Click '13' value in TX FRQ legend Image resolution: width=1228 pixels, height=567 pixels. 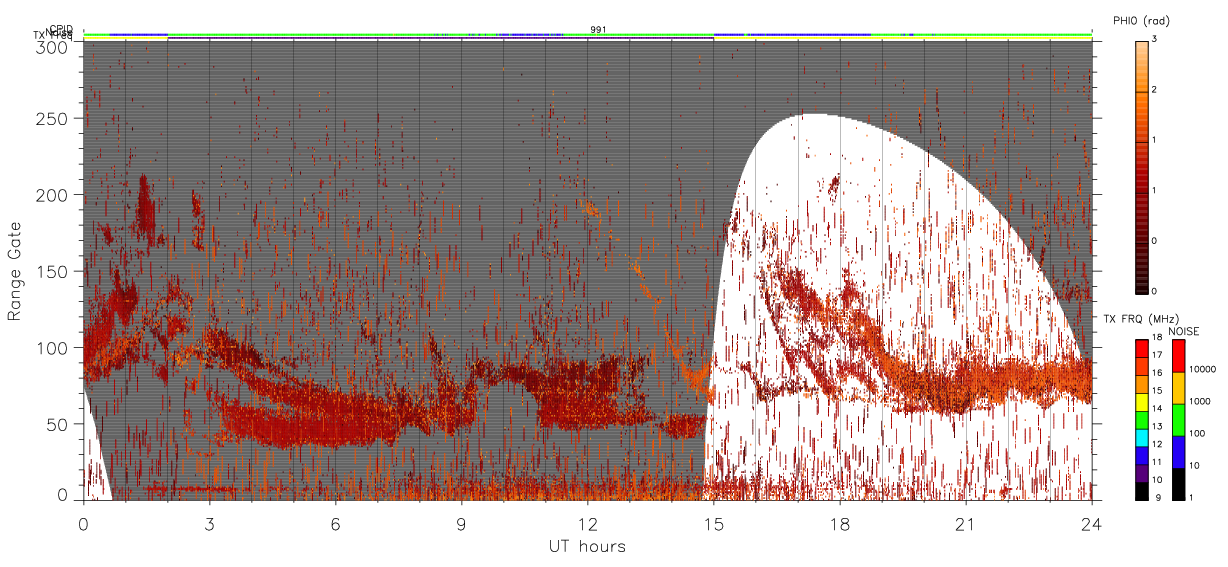coord(1157,426)
